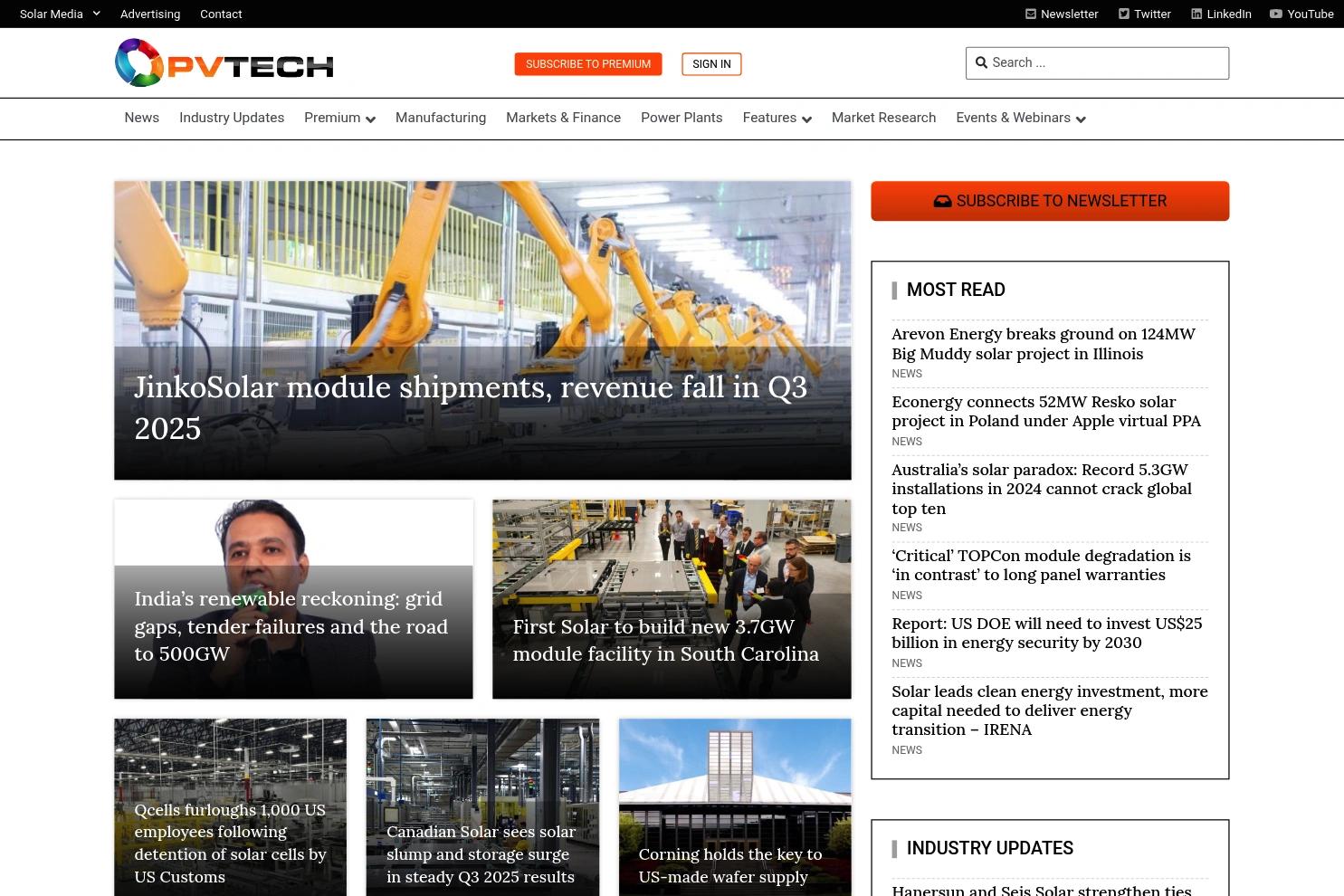
Task: Click NEWS tag under TOPCon degradation story
Action: [907, 596]
